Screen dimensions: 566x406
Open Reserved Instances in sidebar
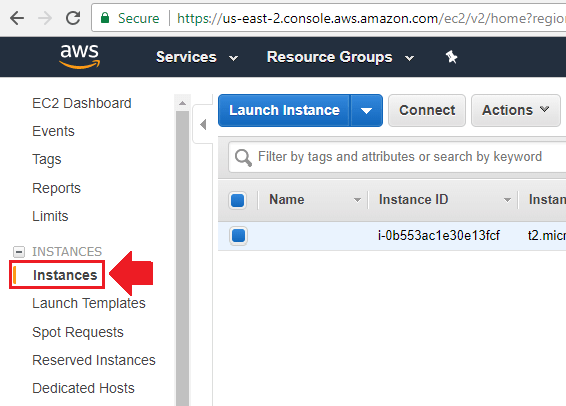point(94,360)
